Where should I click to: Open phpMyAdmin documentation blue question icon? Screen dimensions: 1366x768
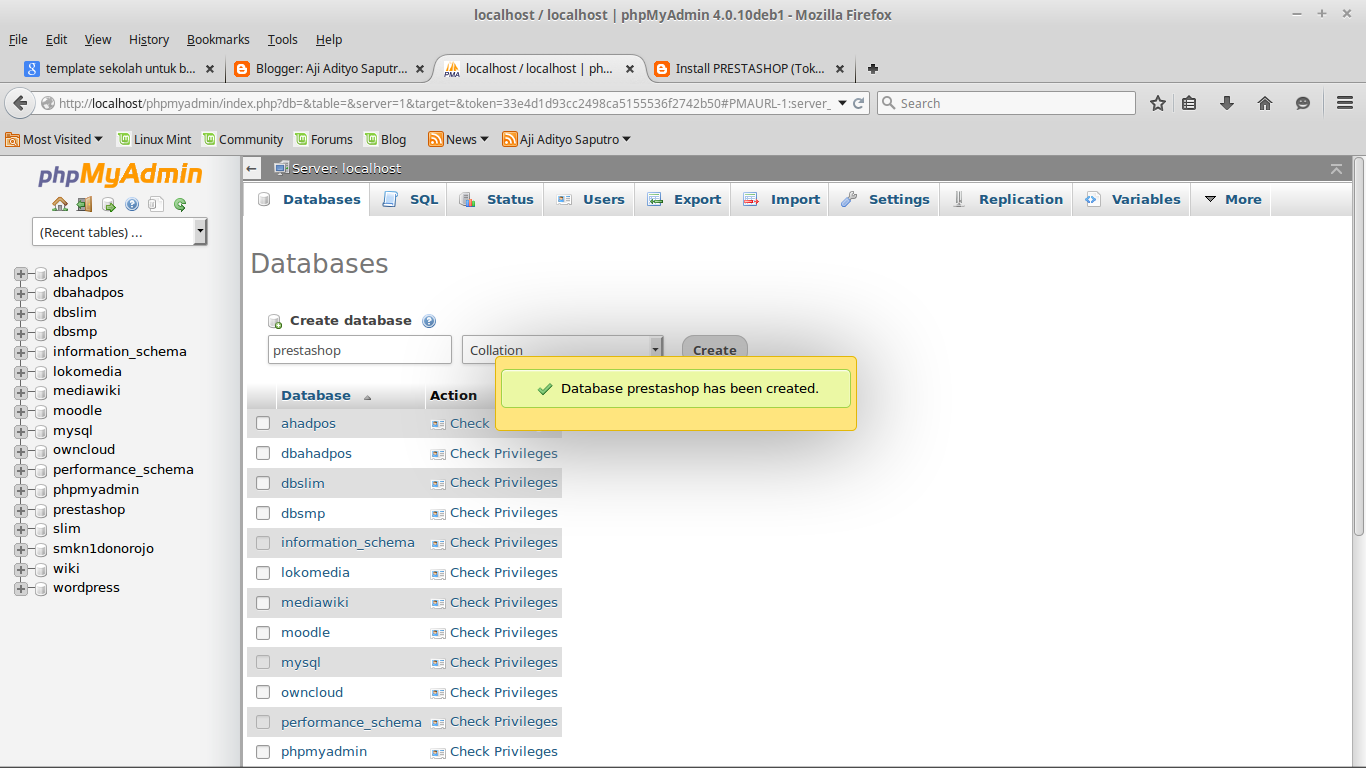132,204
